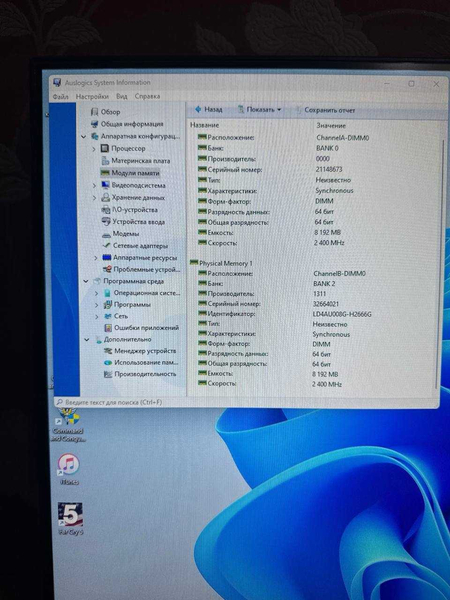450x600 pixels.
Task: Select the BANK 2 value
Action: 324,284
